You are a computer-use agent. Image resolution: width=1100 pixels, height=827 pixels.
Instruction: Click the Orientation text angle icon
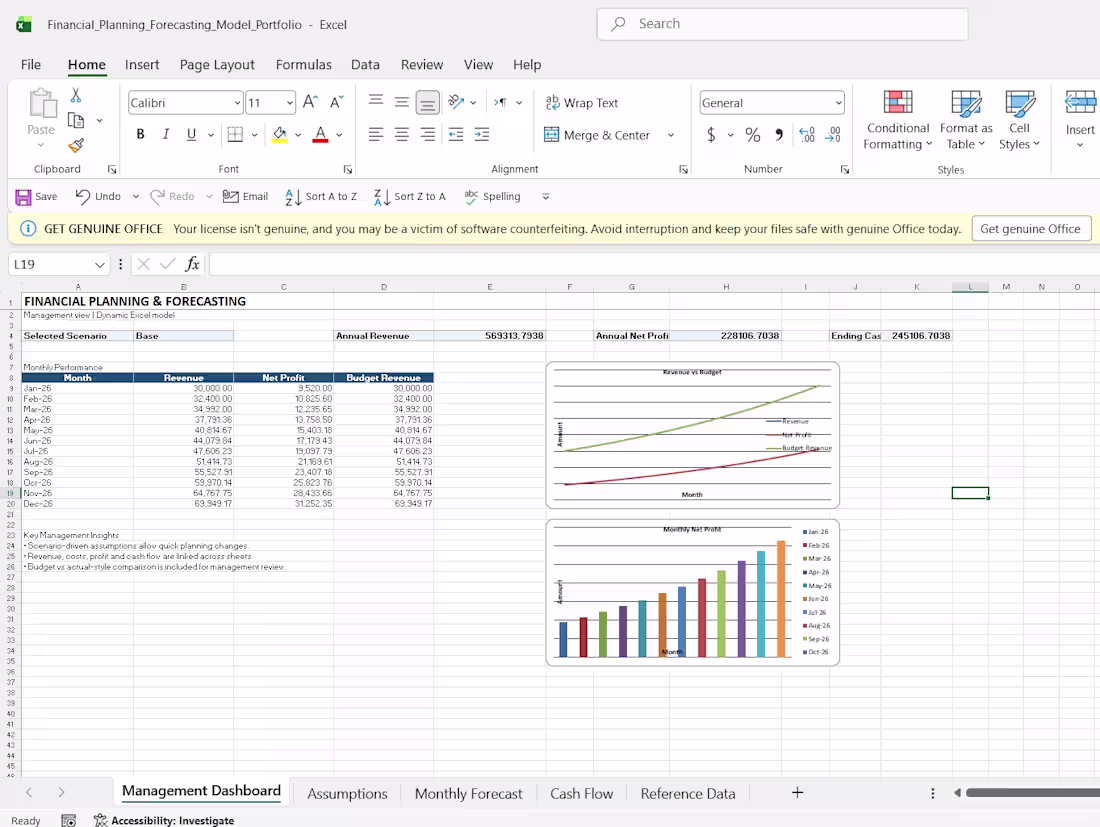pos(457,102)
